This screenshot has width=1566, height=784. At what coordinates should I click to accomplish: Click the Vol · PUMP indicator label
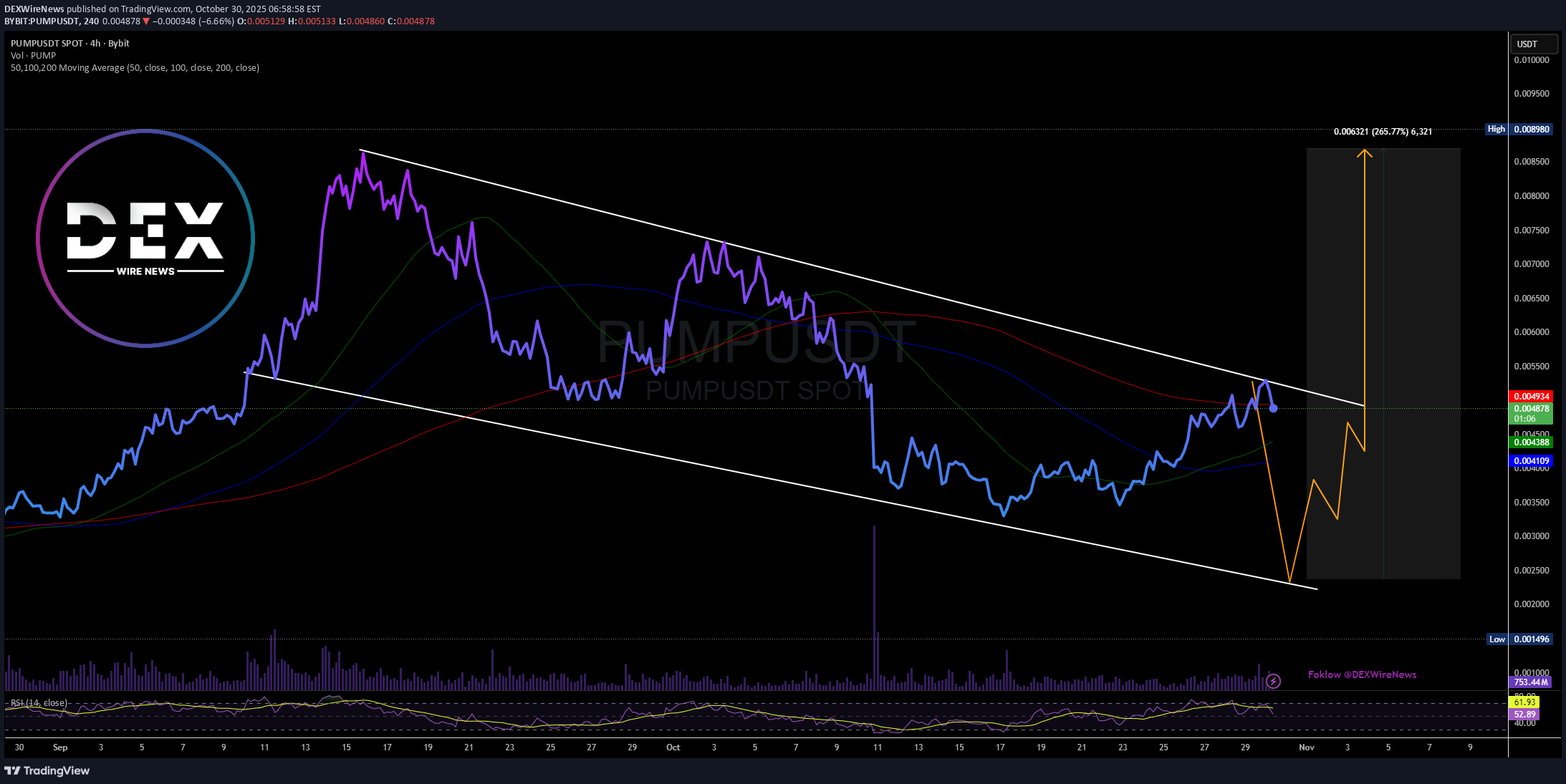33,55
